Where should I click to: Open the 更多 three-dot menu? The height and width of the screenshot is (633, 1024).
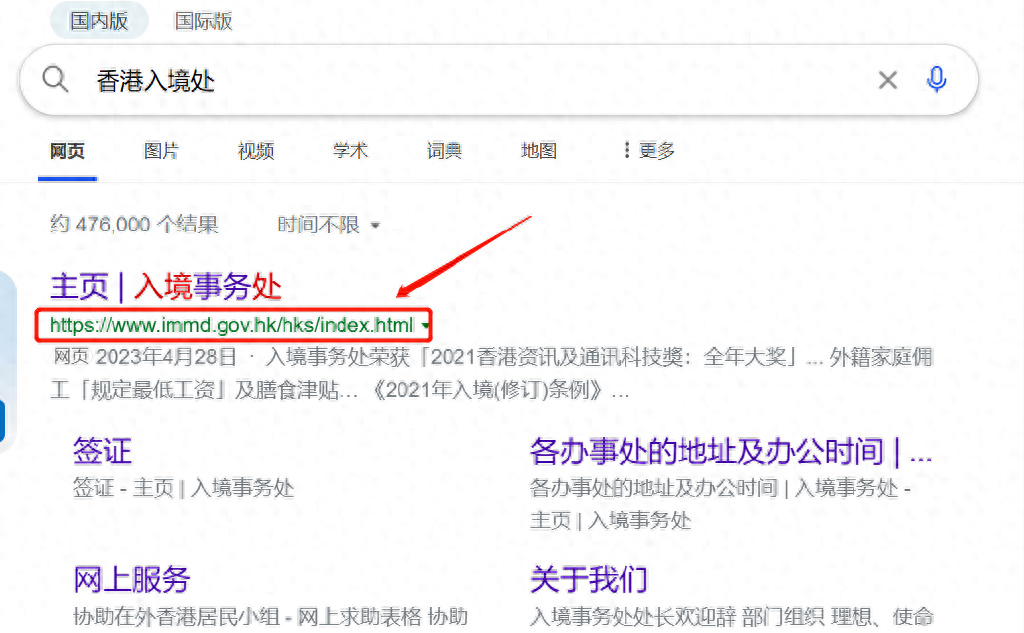648,151
